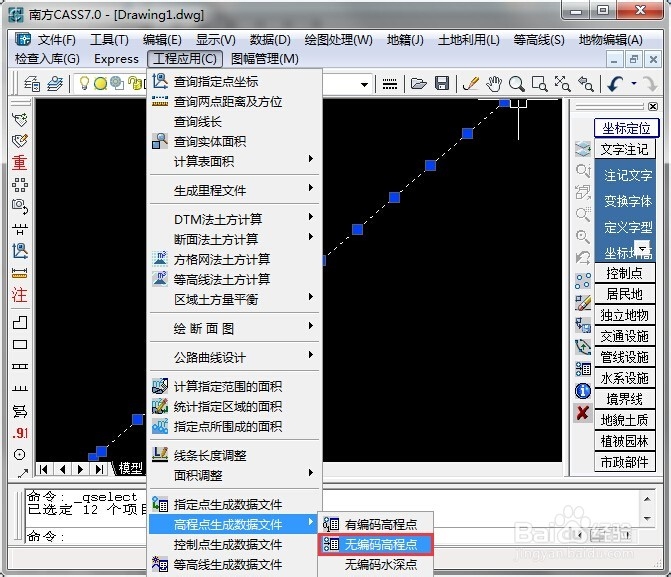This screenshot has height=577, width=671.
Task: Click command window scroll up arrow
Action: (647, 499)
